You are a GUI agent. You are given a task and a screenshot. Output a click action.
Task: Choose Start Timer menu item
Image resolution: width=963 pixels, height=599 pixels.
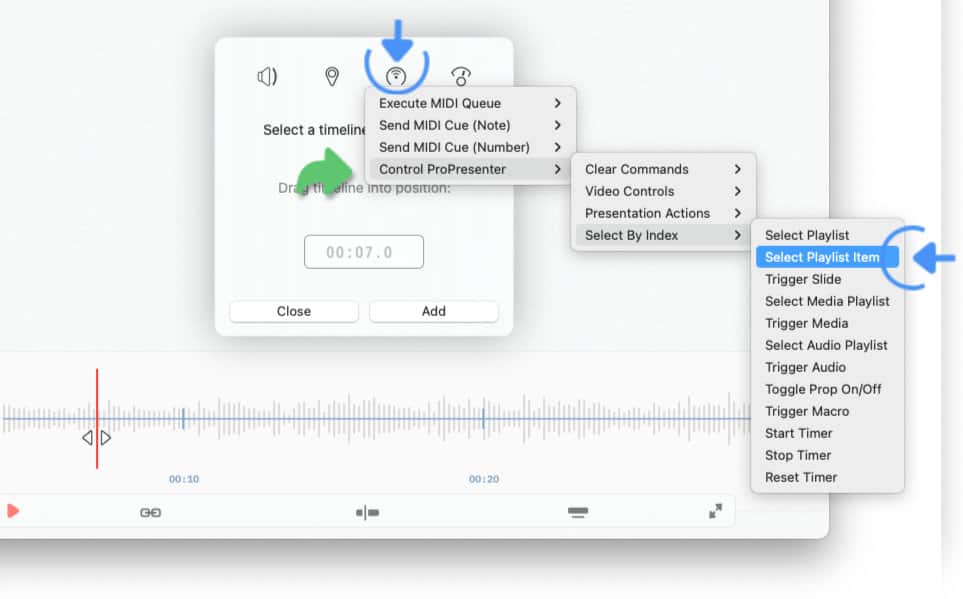pos(827,434)
